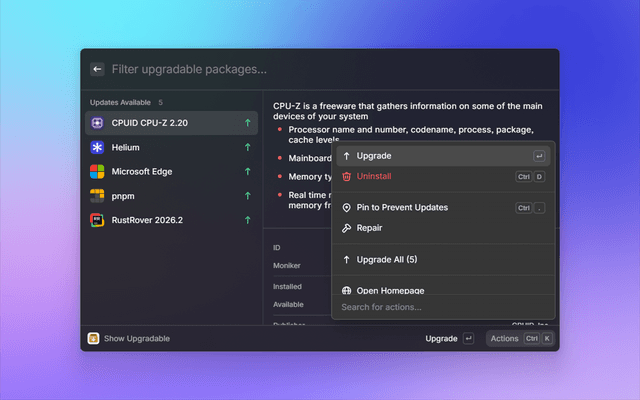Click the up-arrow icon next to Upgrade
The height and width of the screenshot is (400, 640).
[347, 156]
